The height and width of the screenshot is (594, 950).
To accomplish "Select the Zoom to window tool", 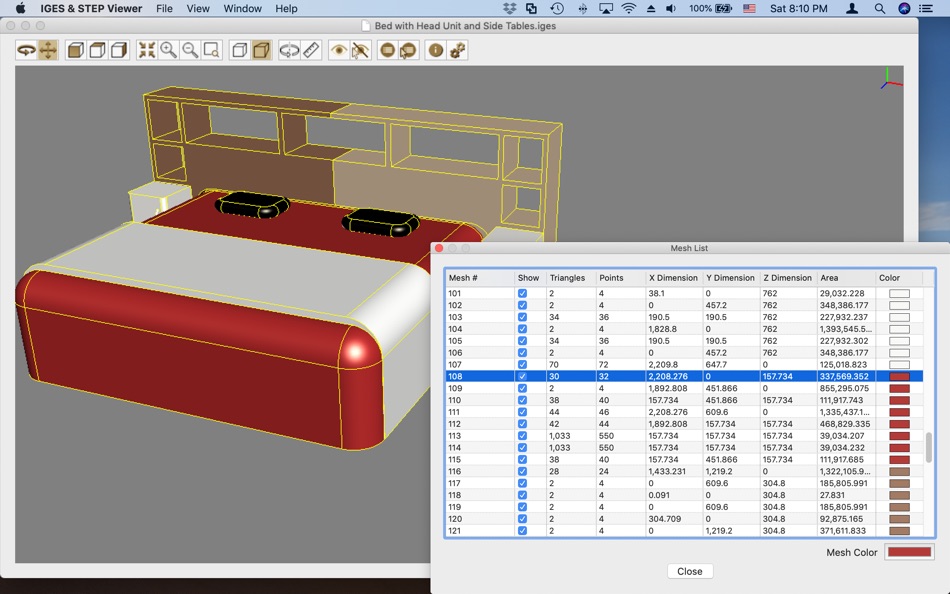I will coord(212,50).
